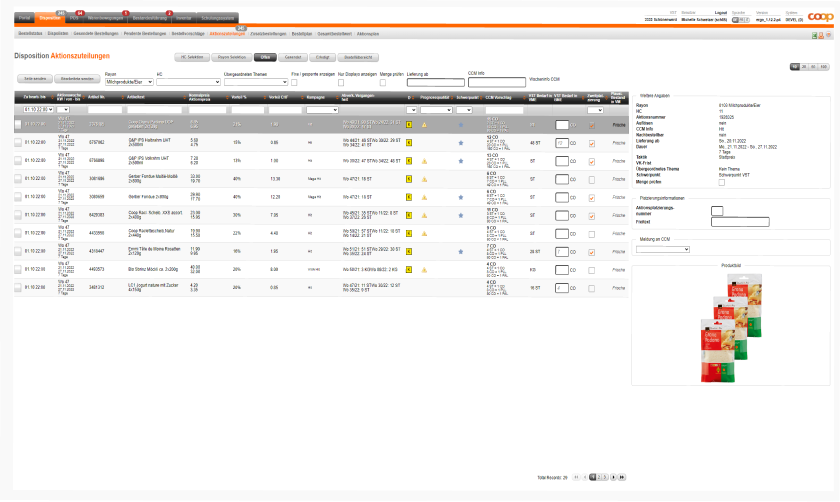Click the Rayon Selektion button

point(231,57)
